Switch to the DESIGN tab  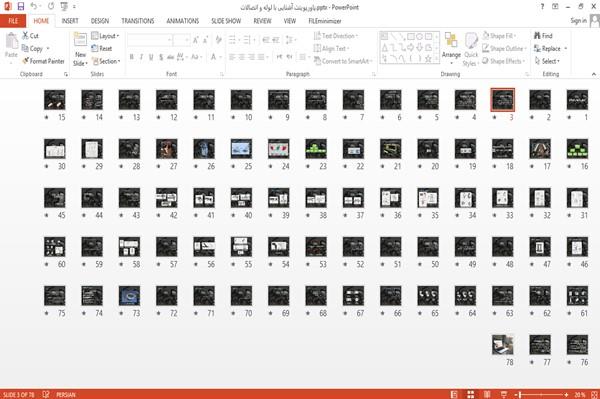(100, 21)
